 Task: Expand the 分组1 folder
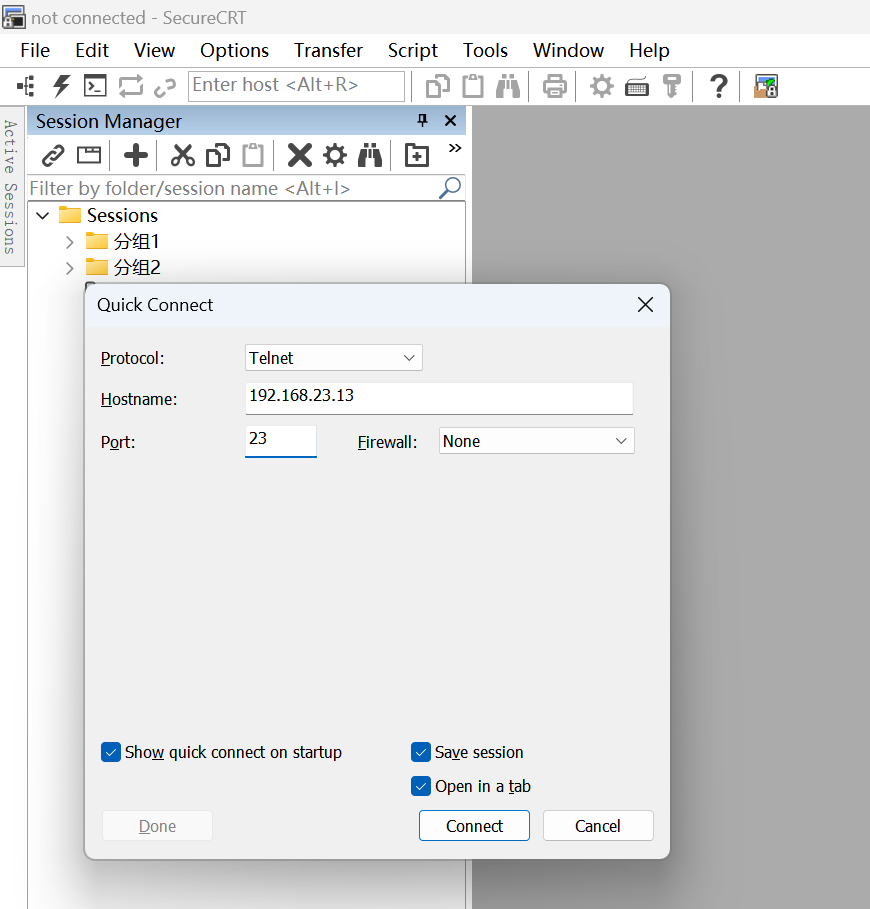point(70,242)
